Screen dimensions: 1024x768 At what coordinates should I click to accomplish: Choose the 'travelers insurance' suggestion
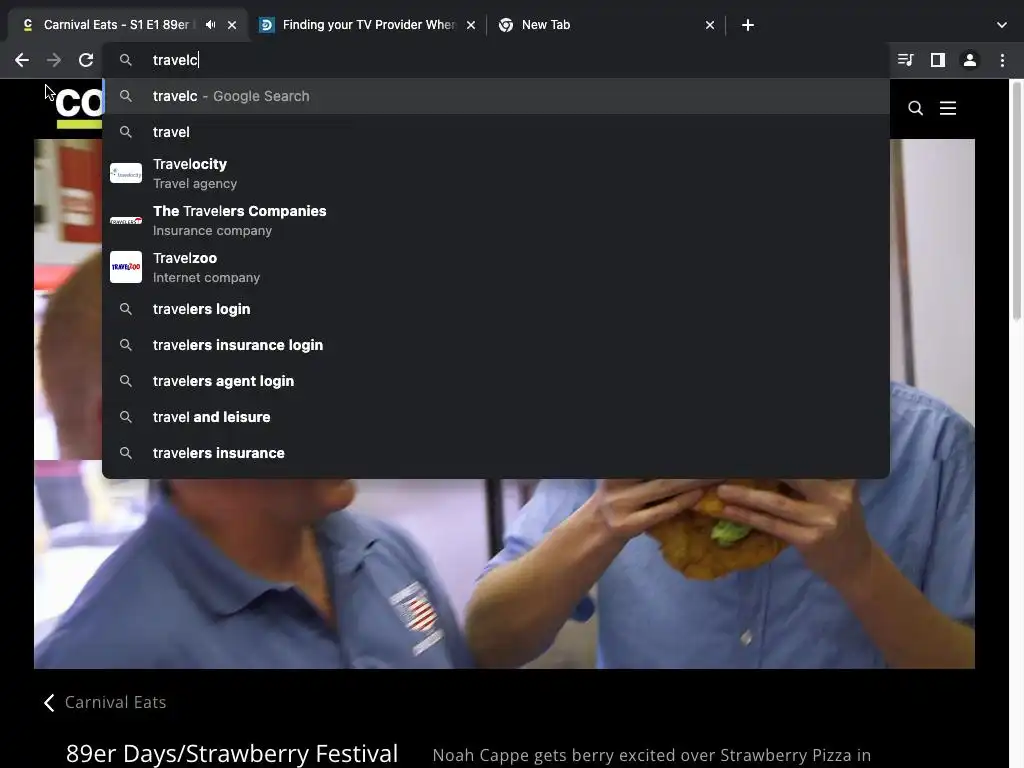[496, 453]
